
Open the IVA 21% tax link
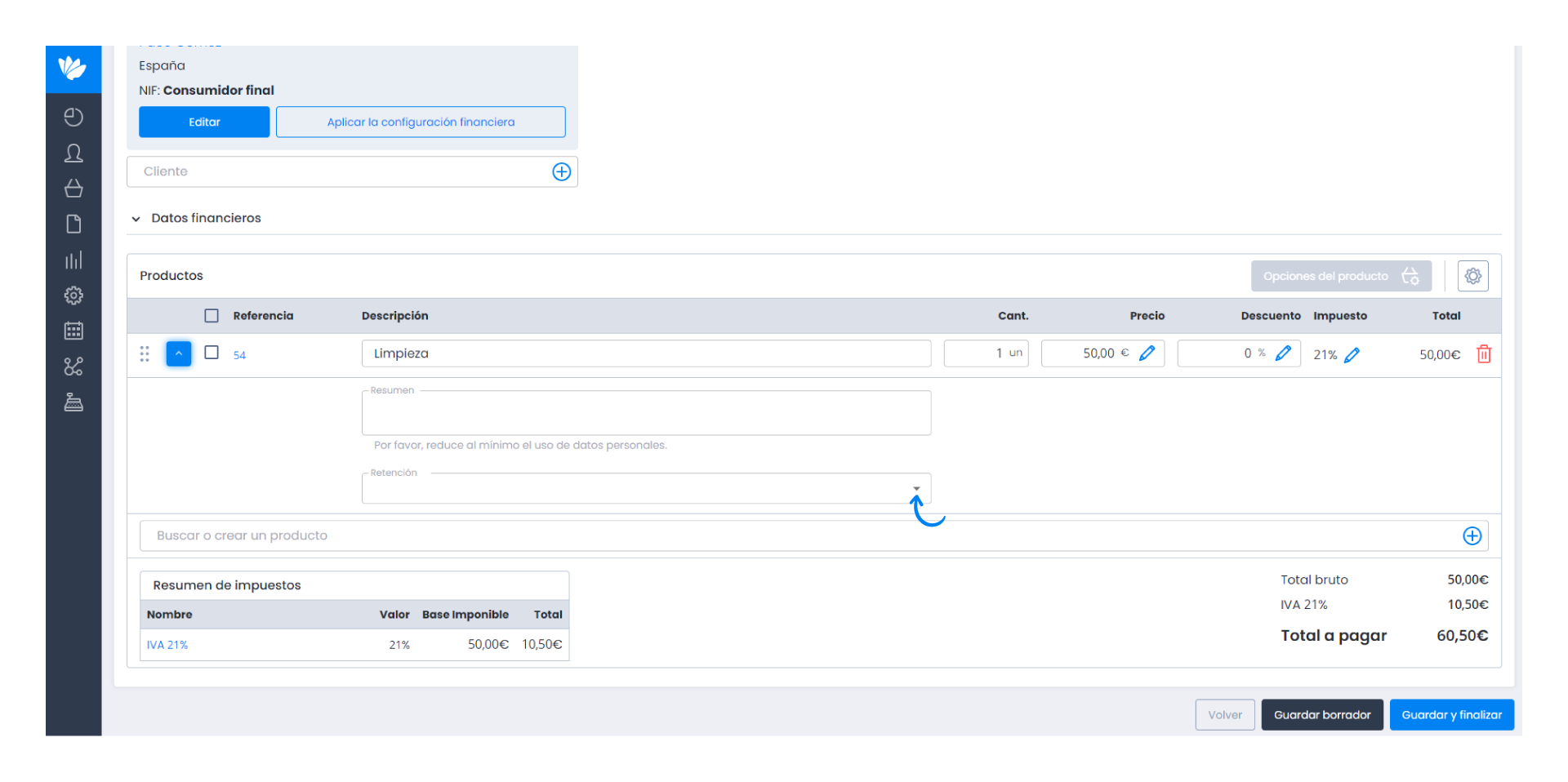point(167,645)
